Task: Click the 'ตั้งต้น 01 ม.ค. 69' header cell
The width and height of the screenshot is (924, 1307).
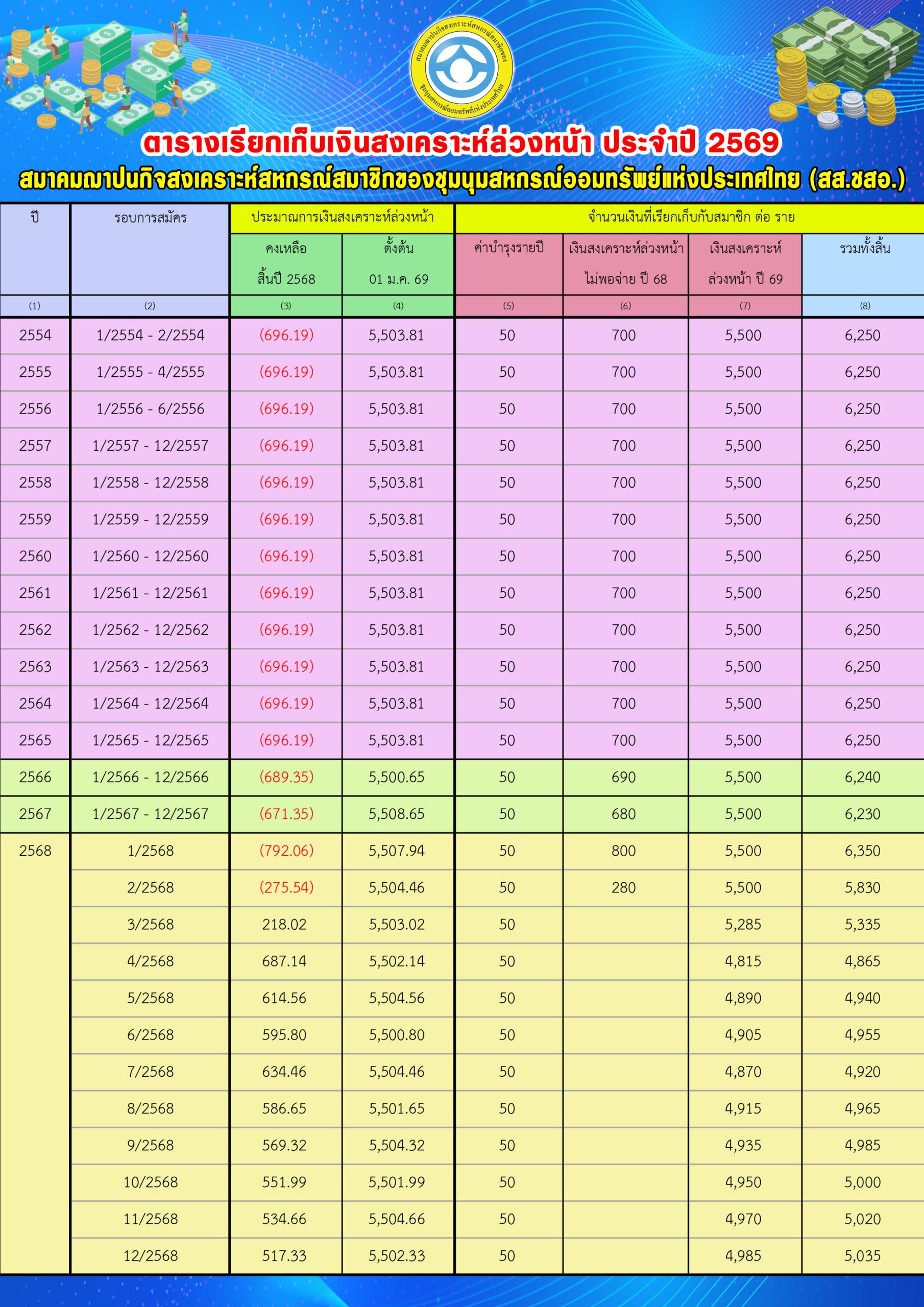Action: [398, 263]
